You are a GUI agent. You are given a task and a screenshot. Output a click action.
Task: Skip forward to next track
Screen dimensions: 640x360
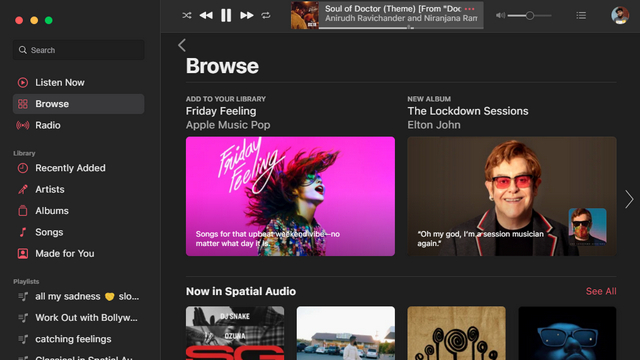(247, 16)
